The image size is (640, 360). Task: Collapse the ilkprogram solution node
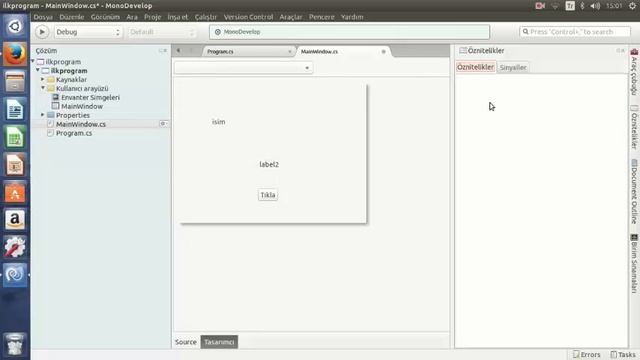point(33,61)
